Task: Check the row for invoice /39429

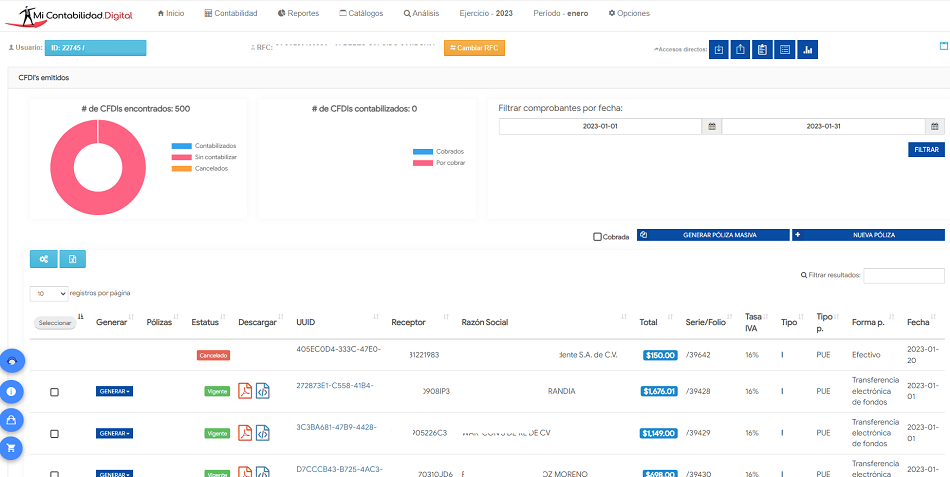Action: (x=54, y=434)
